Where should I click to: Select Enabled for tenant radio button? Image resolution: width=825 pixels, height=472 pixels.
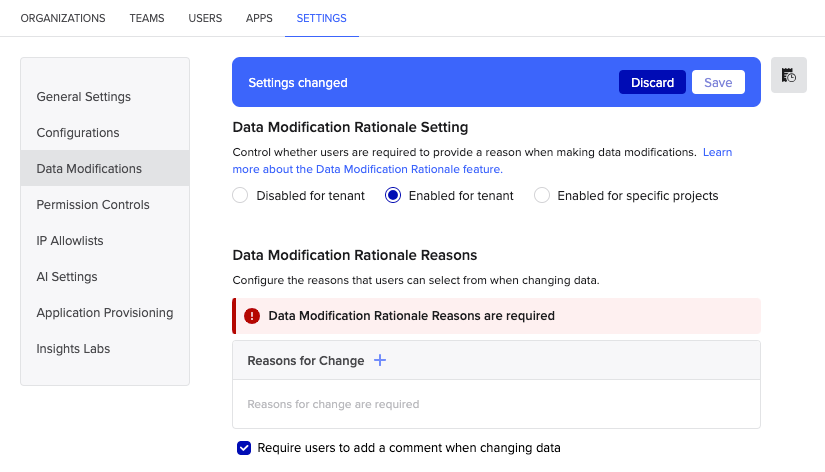393,196
